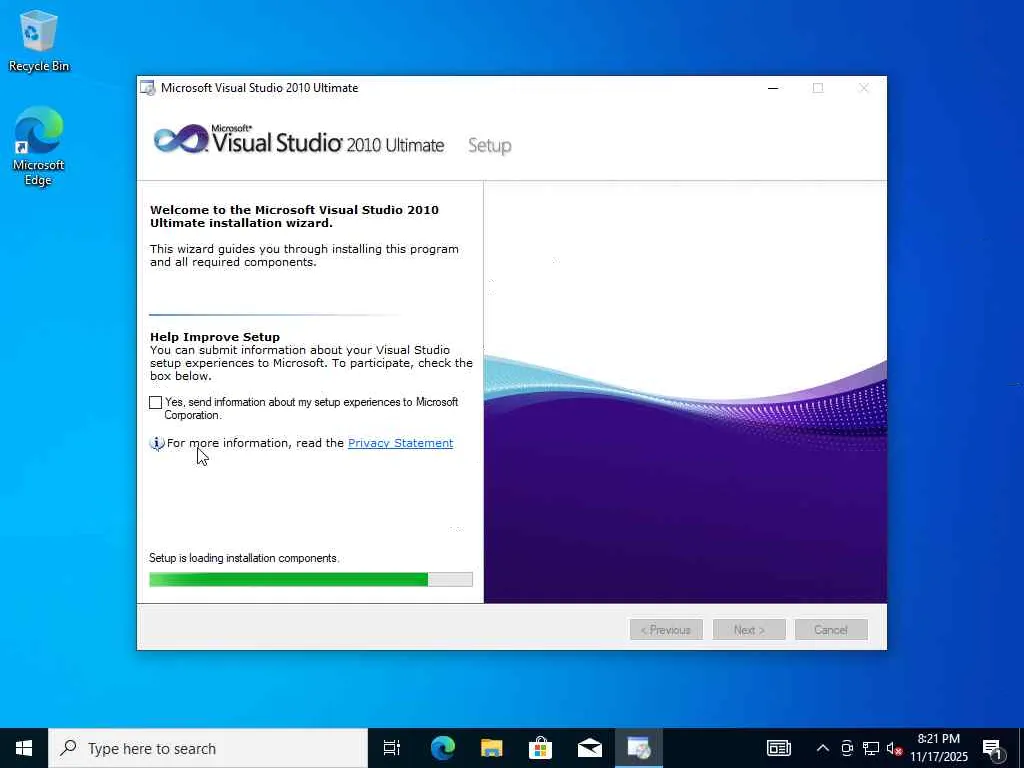Click the Previous button
Screen dimensions: 1024x768
pyautogui.click(x=666, y=630)
